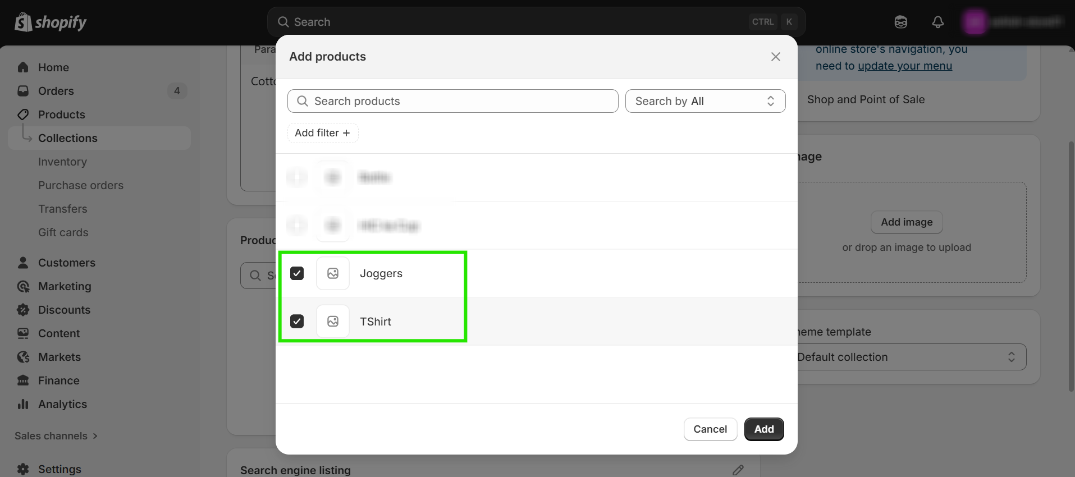Click the Settings gear icon
This screenshot has width=1075, height=477.
pyautogui.click(x=23, y=469)
